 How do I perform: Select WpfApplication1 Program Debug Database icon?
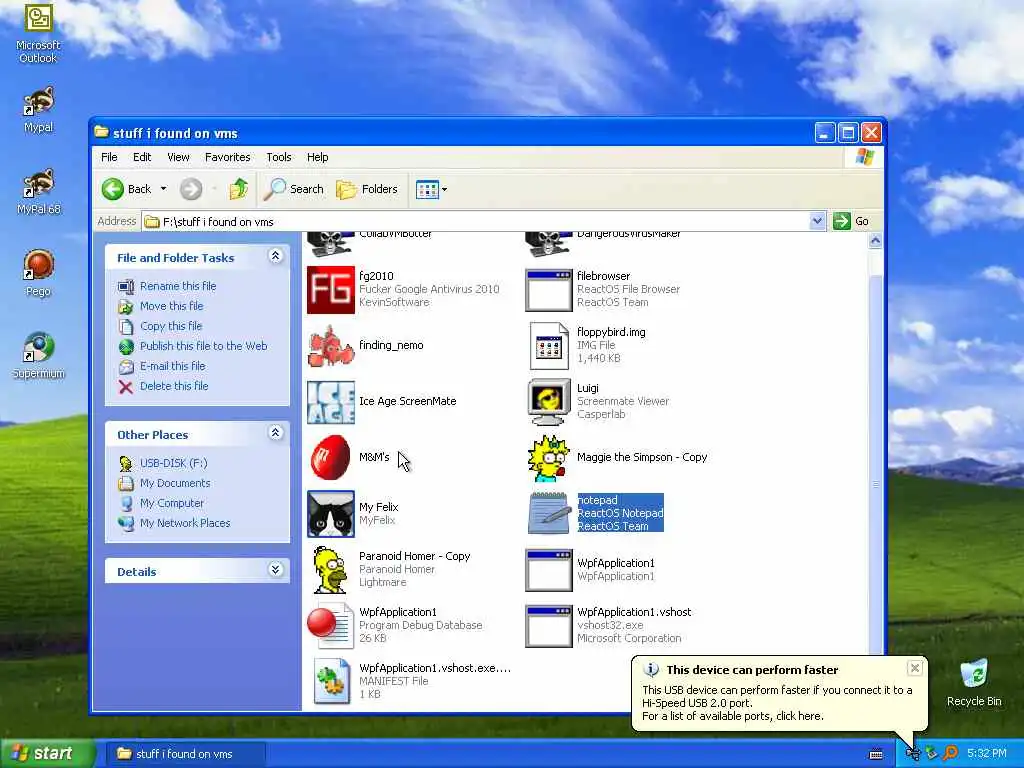click(330, 626)
